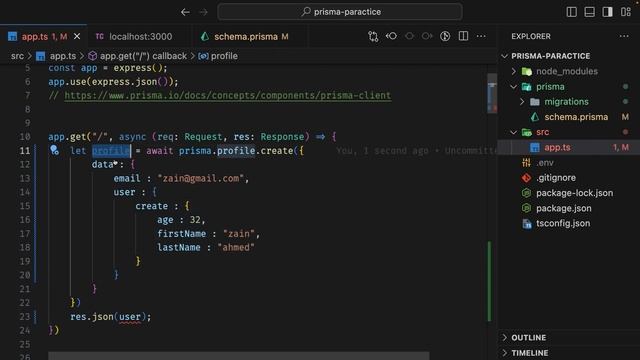
Task: Click the app.ts breadcrumb segment
Action: 62,56
